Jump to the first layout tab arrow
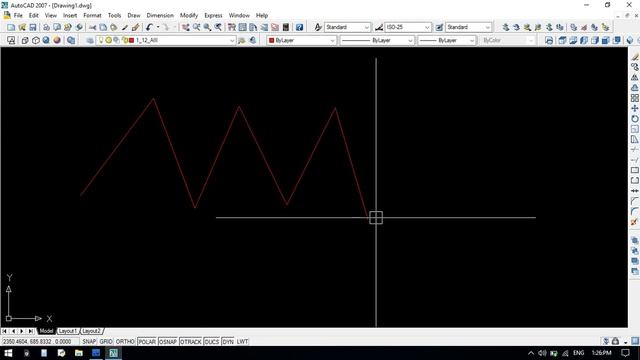Image resolution: width=640 pixels, height=360 pixels. coord(4,331)
